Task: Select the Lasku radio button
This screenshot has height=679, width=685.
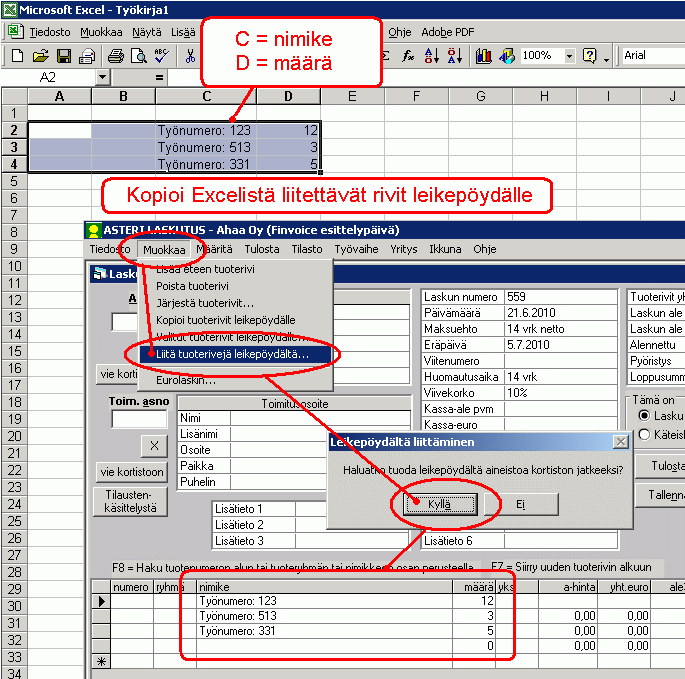Action: [645, 415]
